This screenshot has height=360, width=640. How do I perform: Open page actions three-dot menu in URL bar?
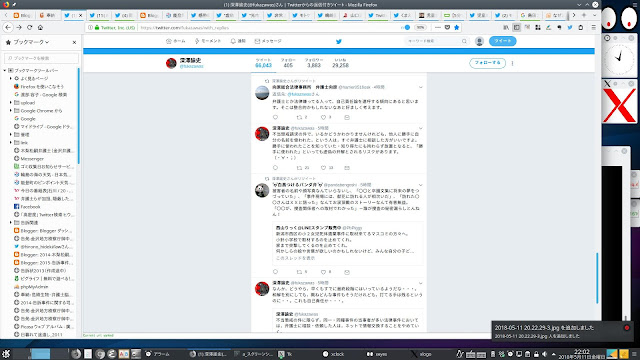[438, 27]
